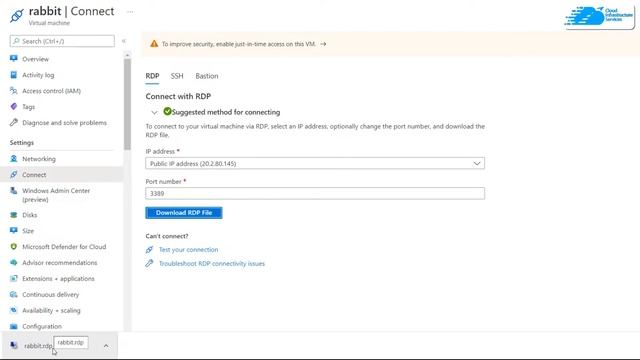Image resolution: width=640 pixels, height=360 pixels.
Task: Click the Search (Ctrl+/) box
Action: 62,41
